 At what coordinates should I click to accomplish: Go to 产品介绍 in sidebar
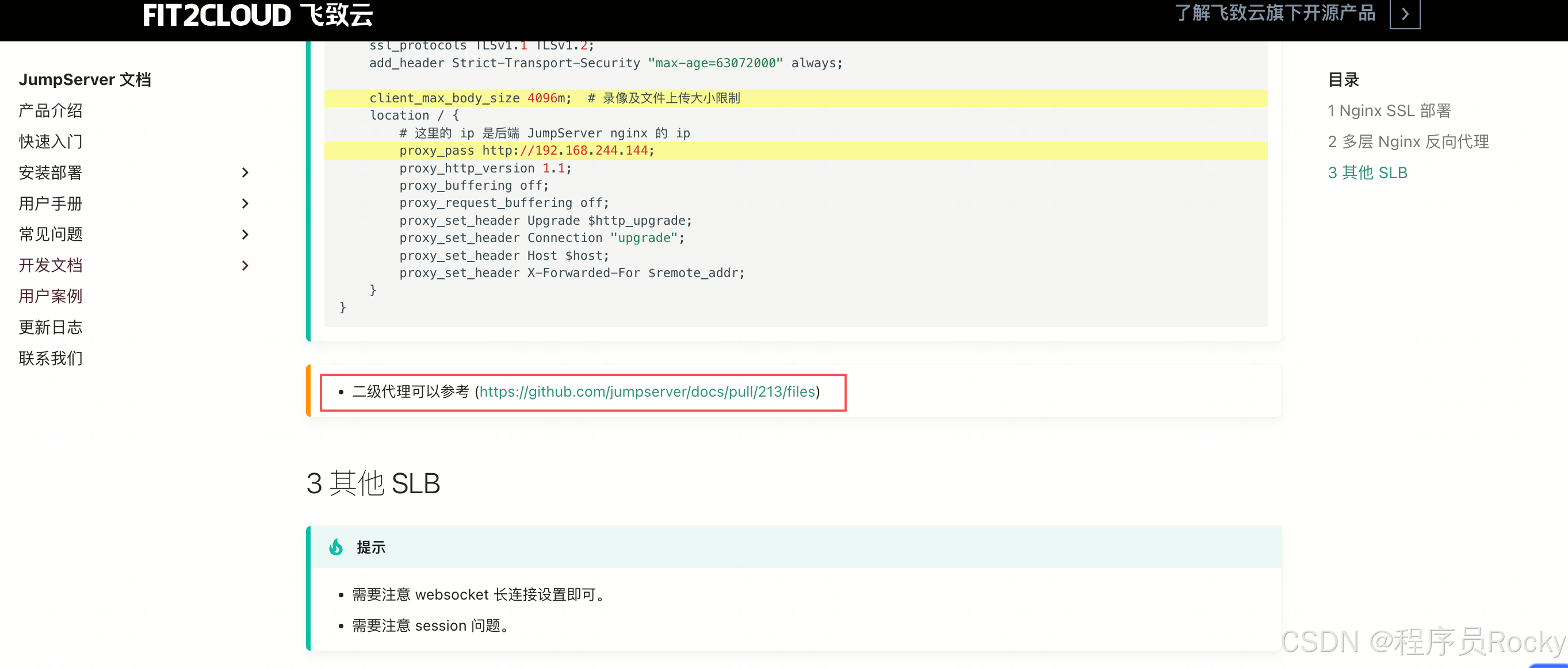pos(51,111)
